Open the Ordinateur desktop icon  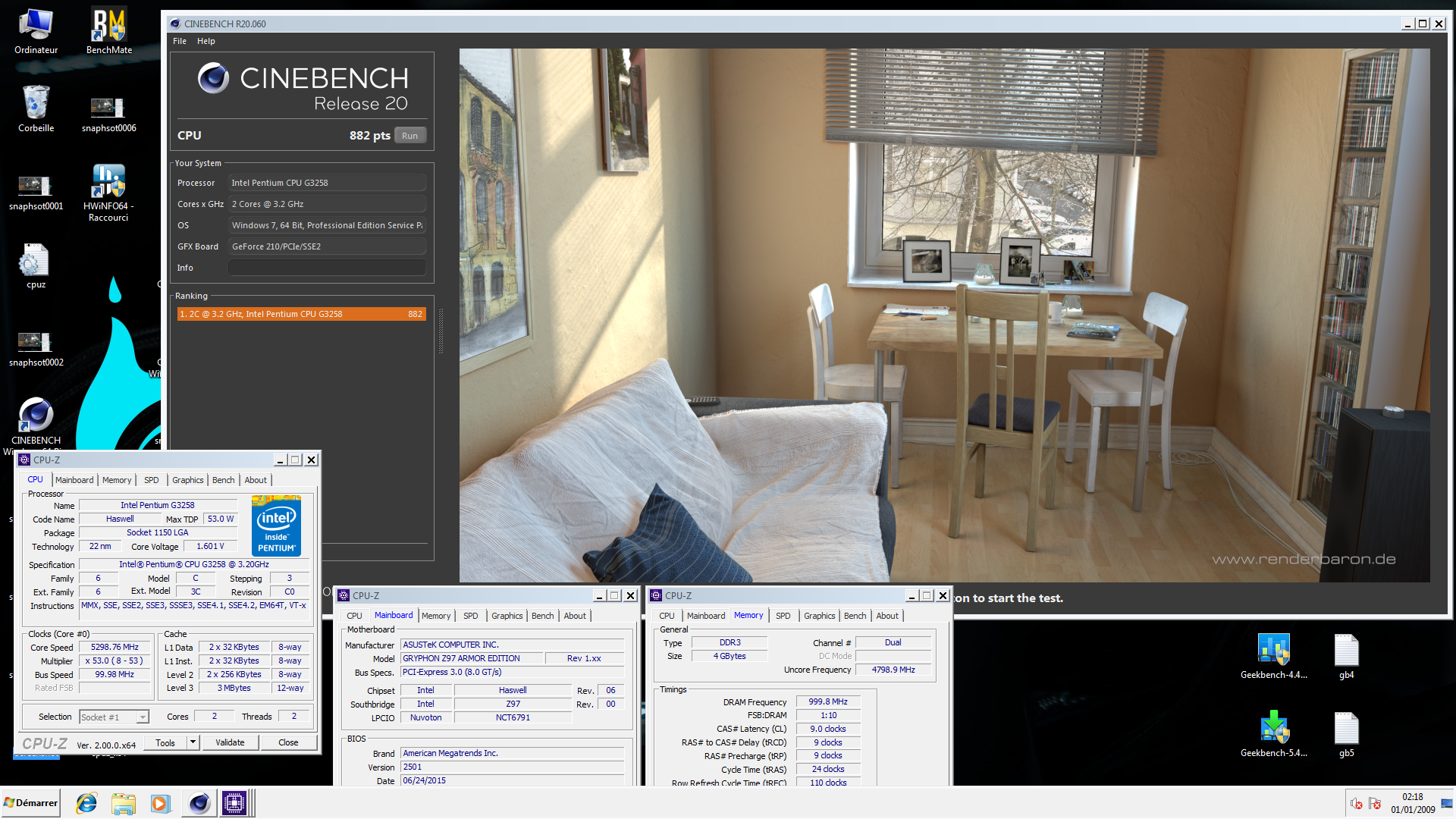point(36,31)
